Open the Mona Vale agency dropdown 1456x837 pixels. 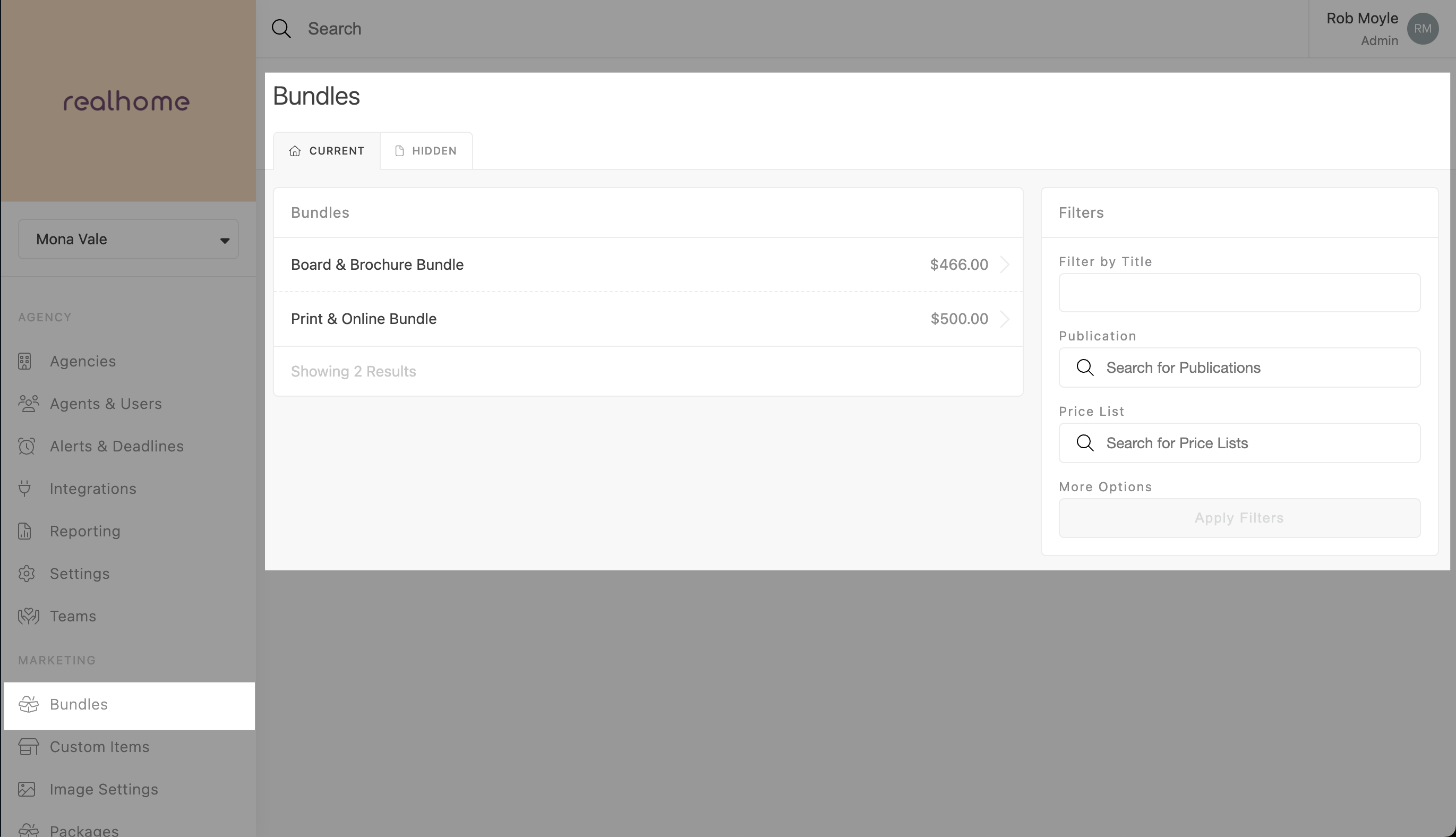pos(128,239)
